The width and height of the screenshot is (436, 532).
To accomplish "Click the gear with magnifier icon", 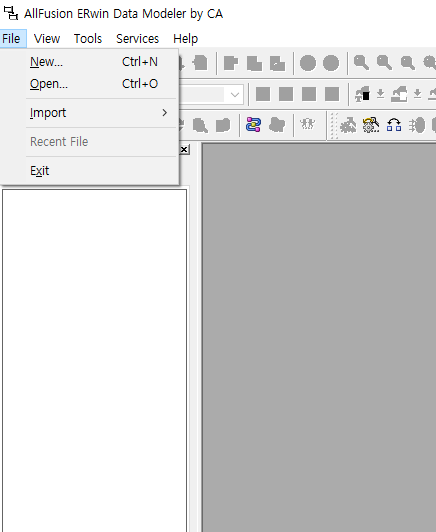I will pyautogui.click(x=371, y=125).
